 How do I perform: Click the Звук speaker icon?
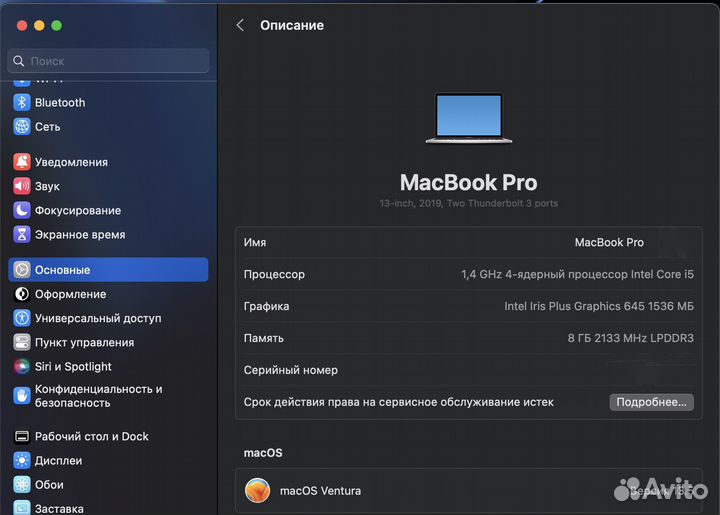coord(22,186)
